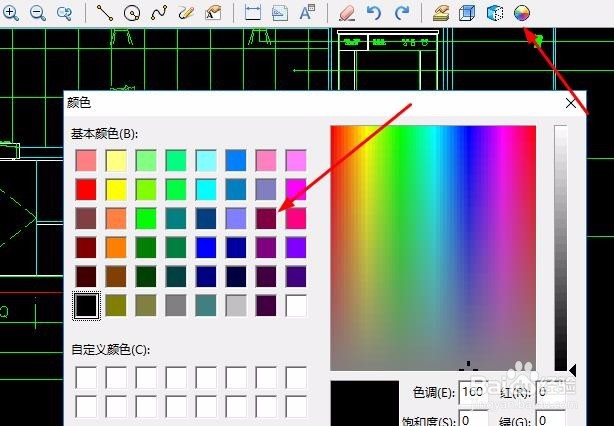The height and width of the screenshot is (426, 614).
Task: Choose the distance dimension measure tool
Action: coord(253,13)
